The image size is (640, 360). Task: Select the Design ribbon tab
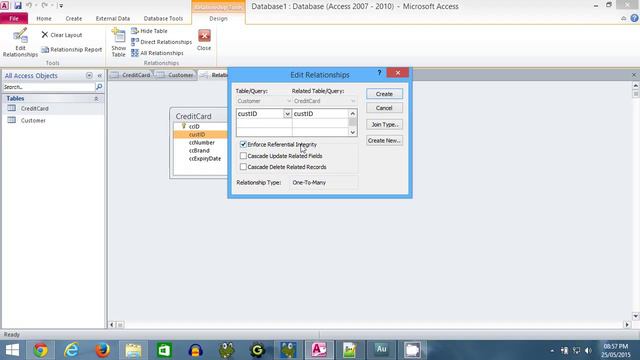tap(218, 18)
